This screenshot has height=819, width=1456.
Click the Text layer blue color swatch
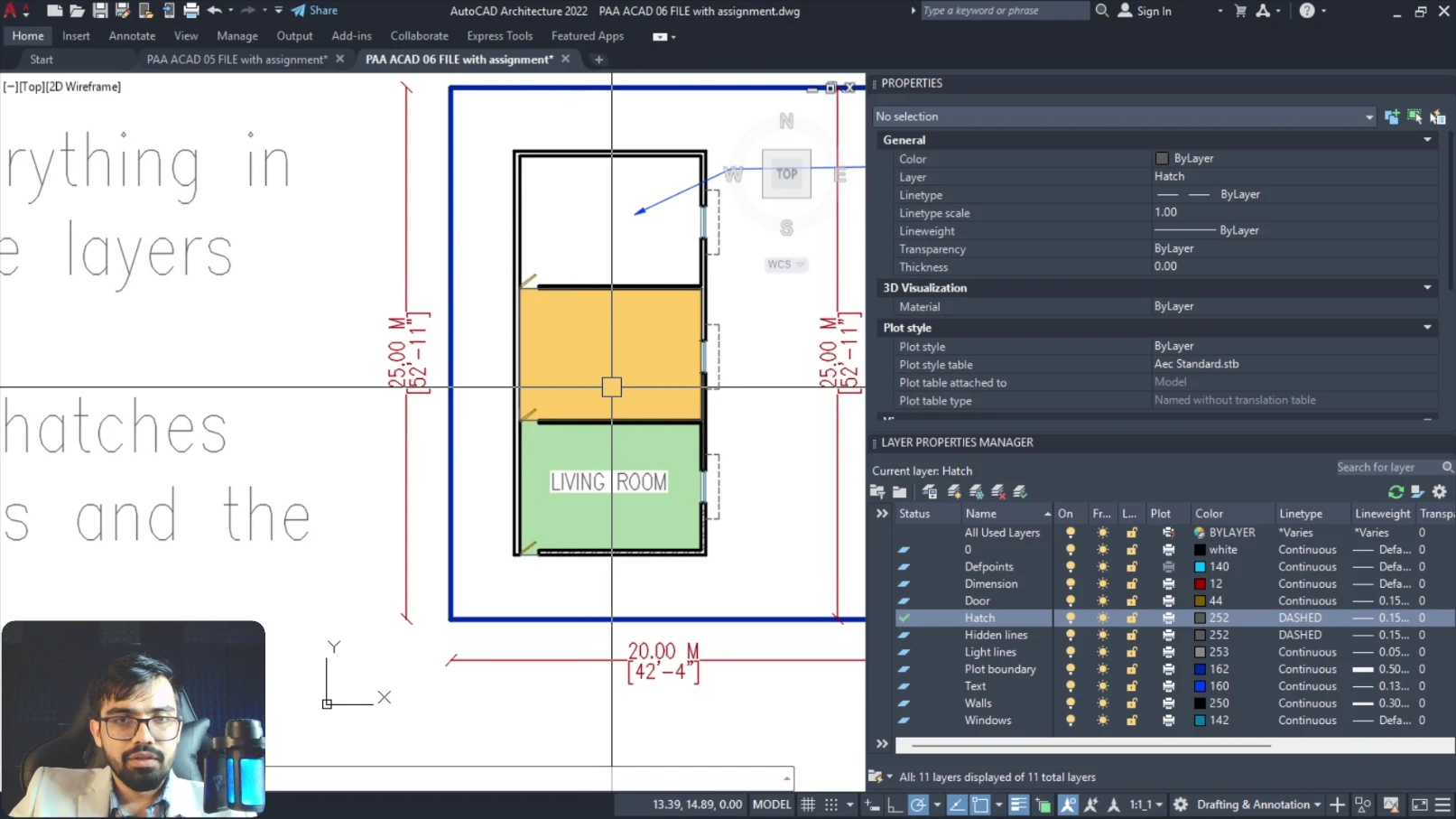pyautogui.click(x=1200, y=686)
